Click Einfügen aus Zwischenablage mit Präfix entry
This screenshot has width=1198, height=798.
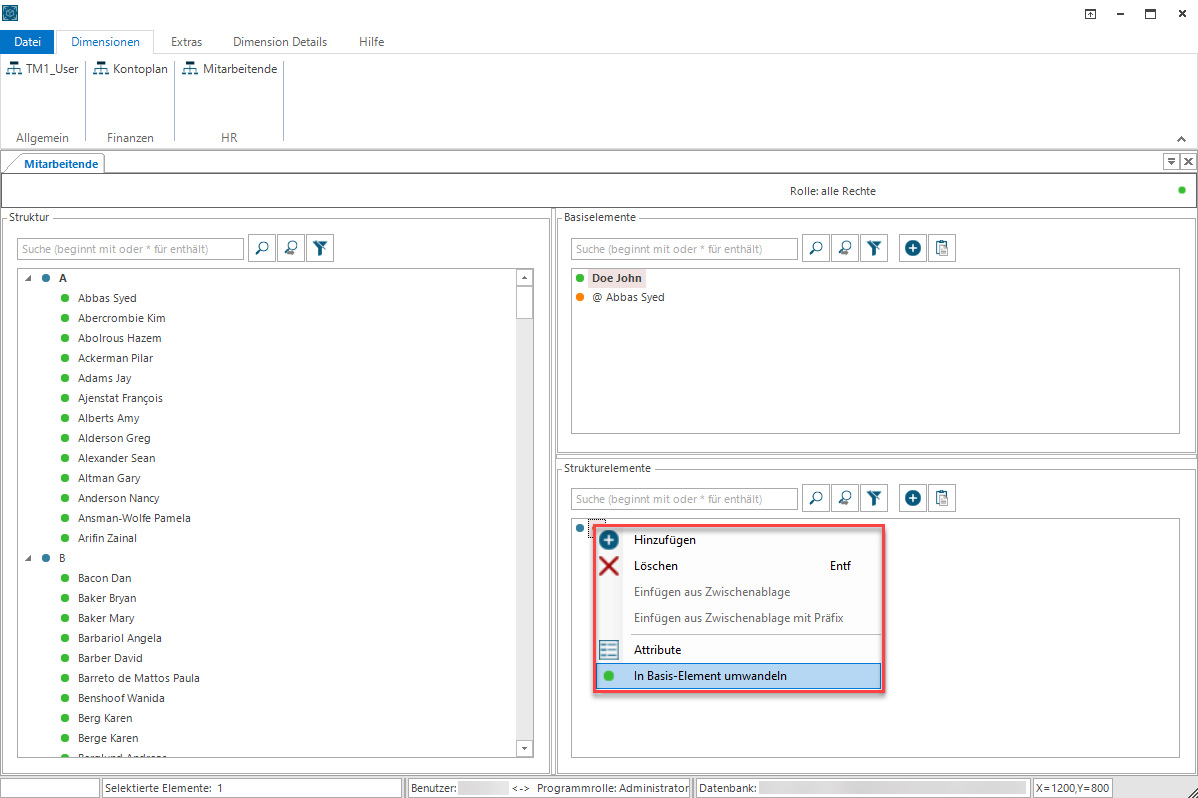738,618
